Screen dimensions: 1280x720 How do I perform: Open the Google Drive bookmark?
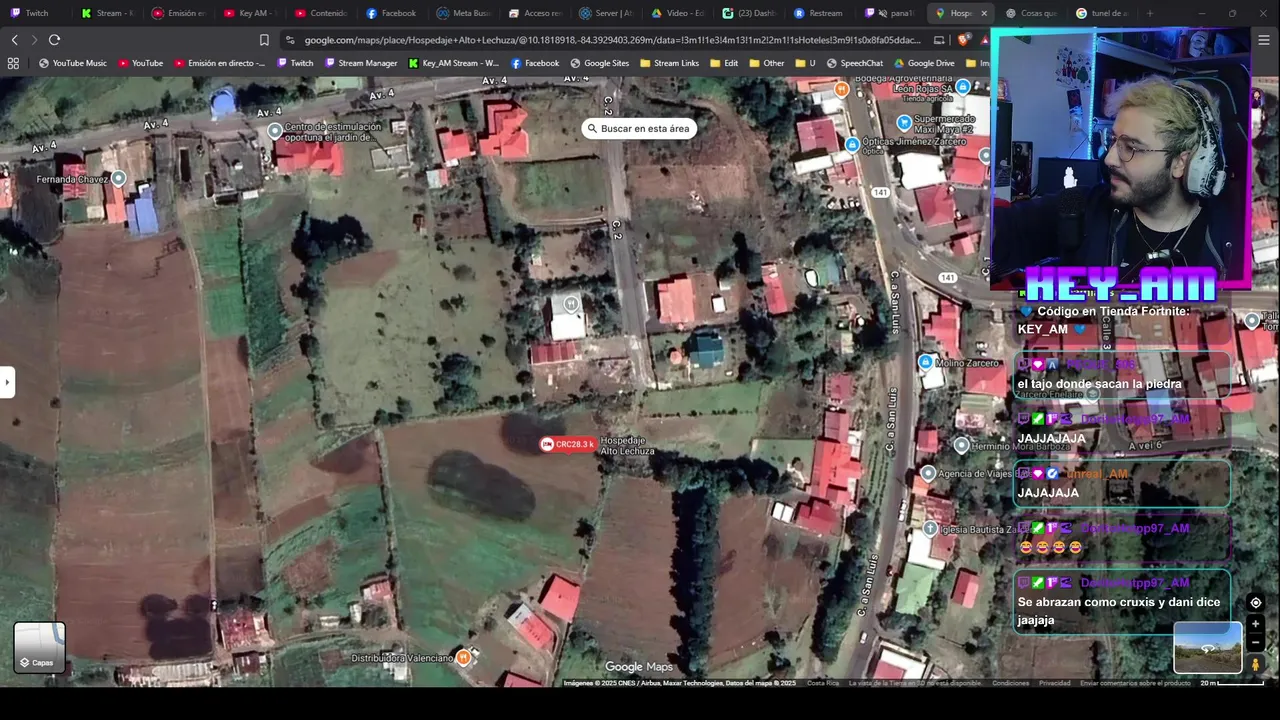[x=923, y=63]
